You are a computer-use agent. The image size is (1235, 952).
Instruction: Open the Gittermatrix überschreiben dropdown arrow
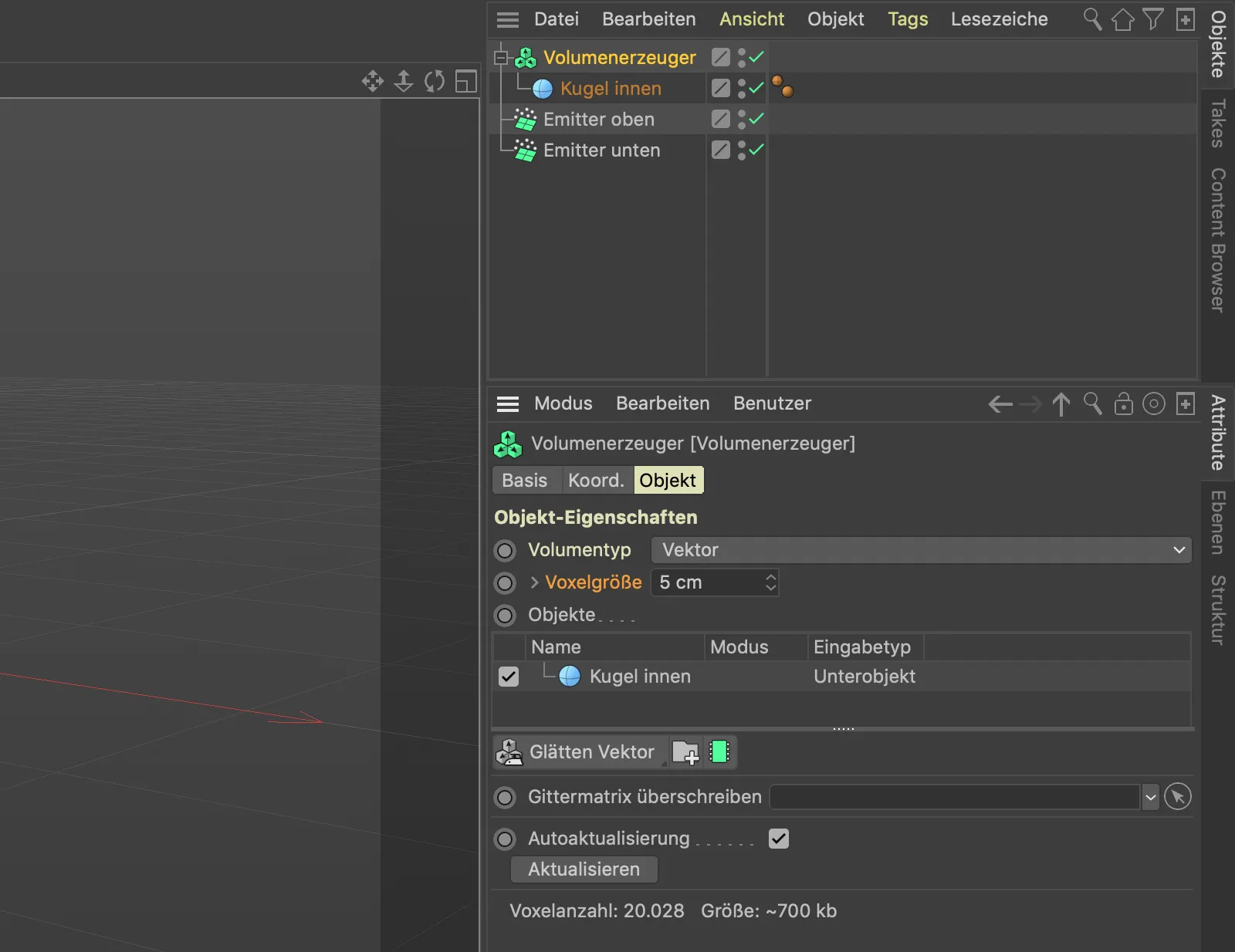[1150, 797]
